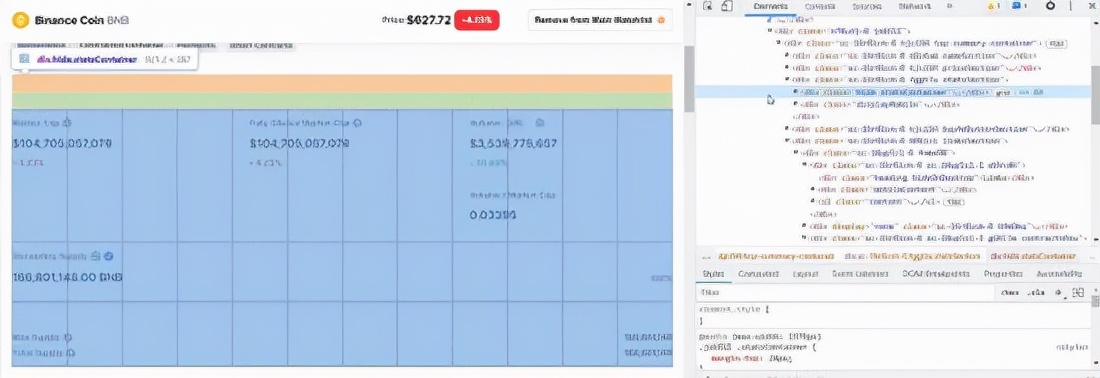This screenshot has height=378, width=1100.
Task: Open DevTools settings gear icon
Action: pyautogui.click(x=1050, y=6)
